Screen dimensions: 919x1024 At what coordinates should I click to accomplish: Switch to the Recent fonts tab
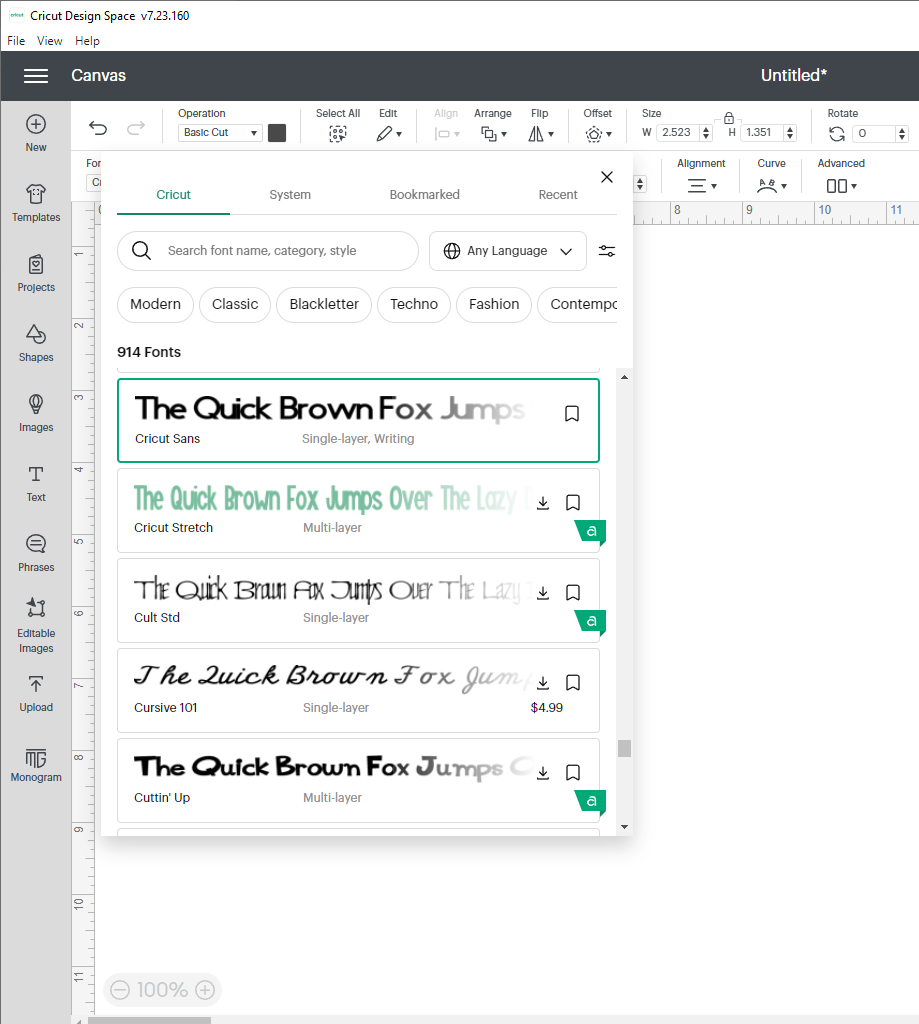pos(558,195)
